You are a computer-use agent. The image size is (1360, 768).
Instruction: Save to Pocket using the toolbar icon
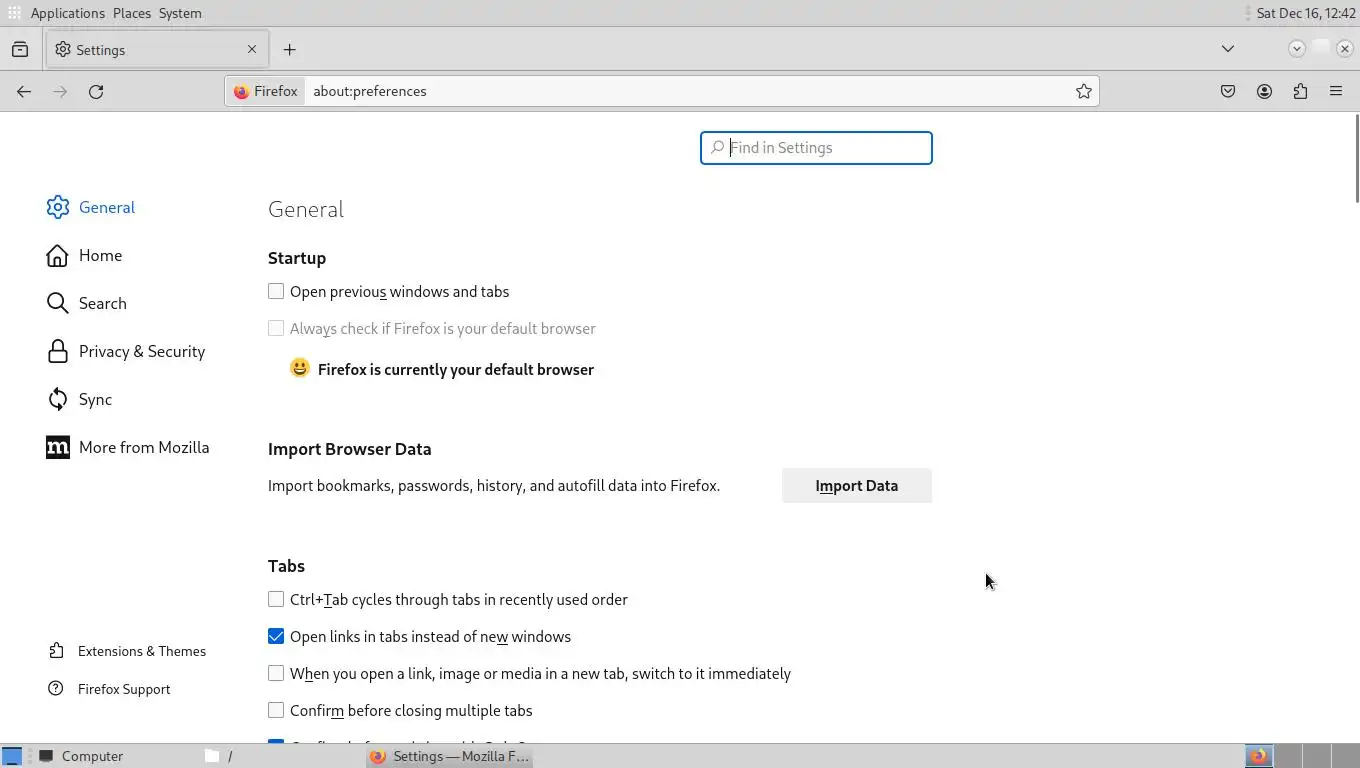(1228, 91)
